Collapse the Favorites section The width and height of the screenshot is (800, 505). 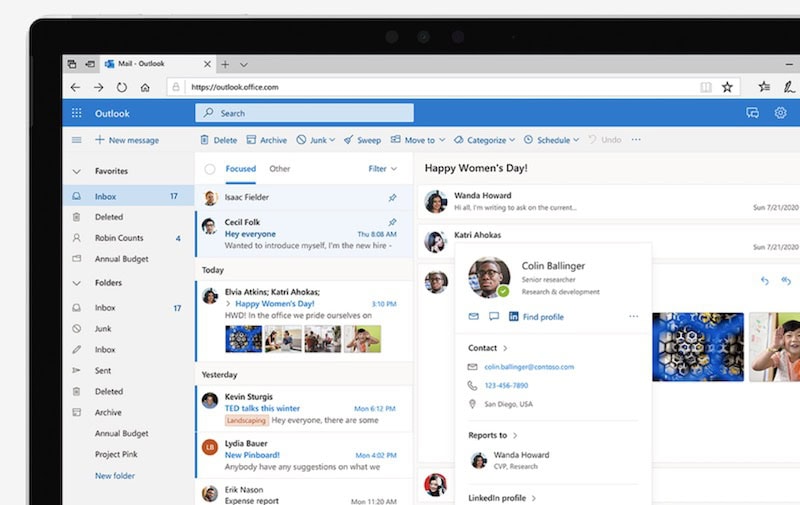click(77, 171)
